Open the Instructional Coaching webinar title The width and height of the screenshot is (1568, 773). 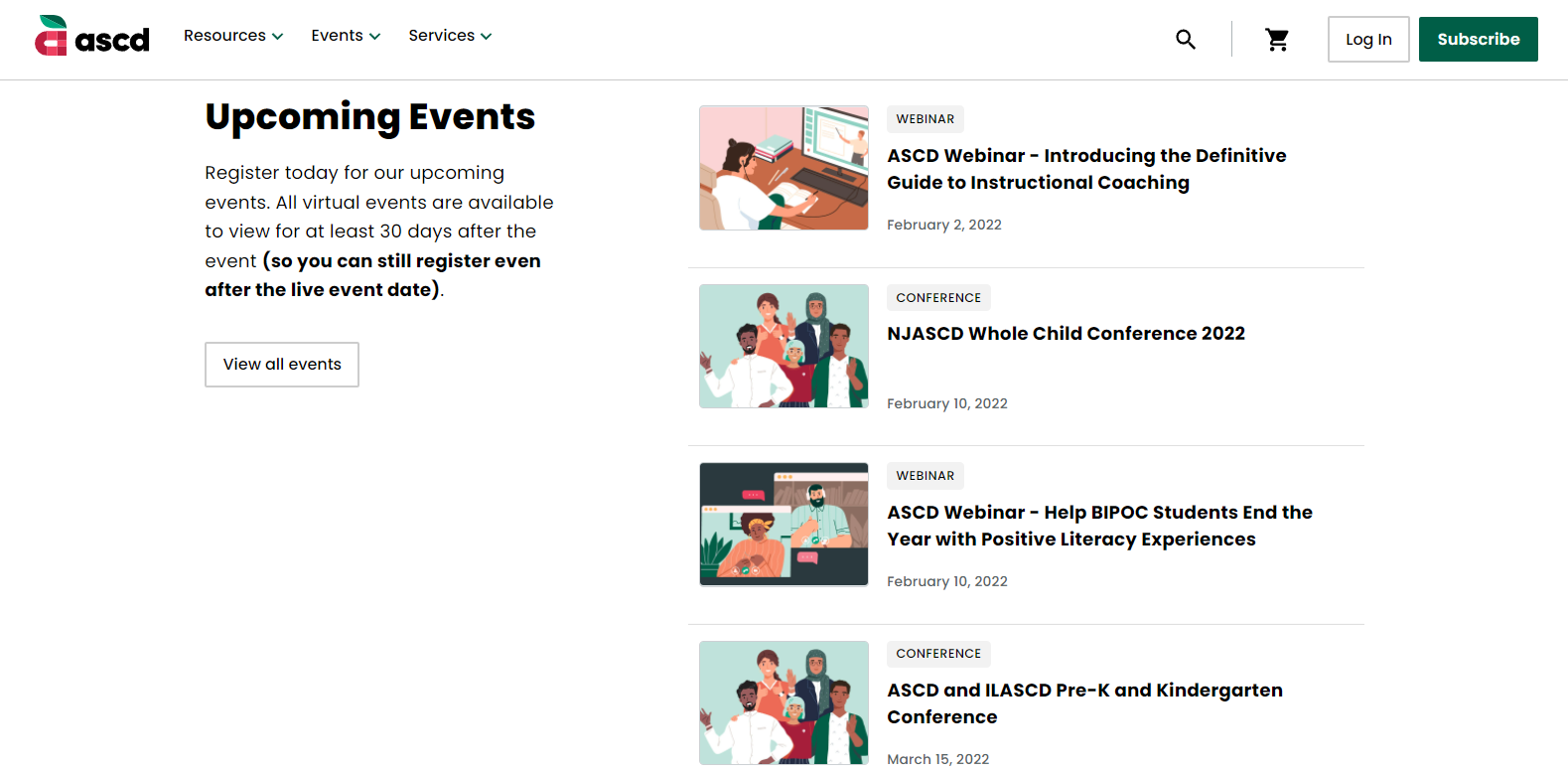click(1086, 169)
